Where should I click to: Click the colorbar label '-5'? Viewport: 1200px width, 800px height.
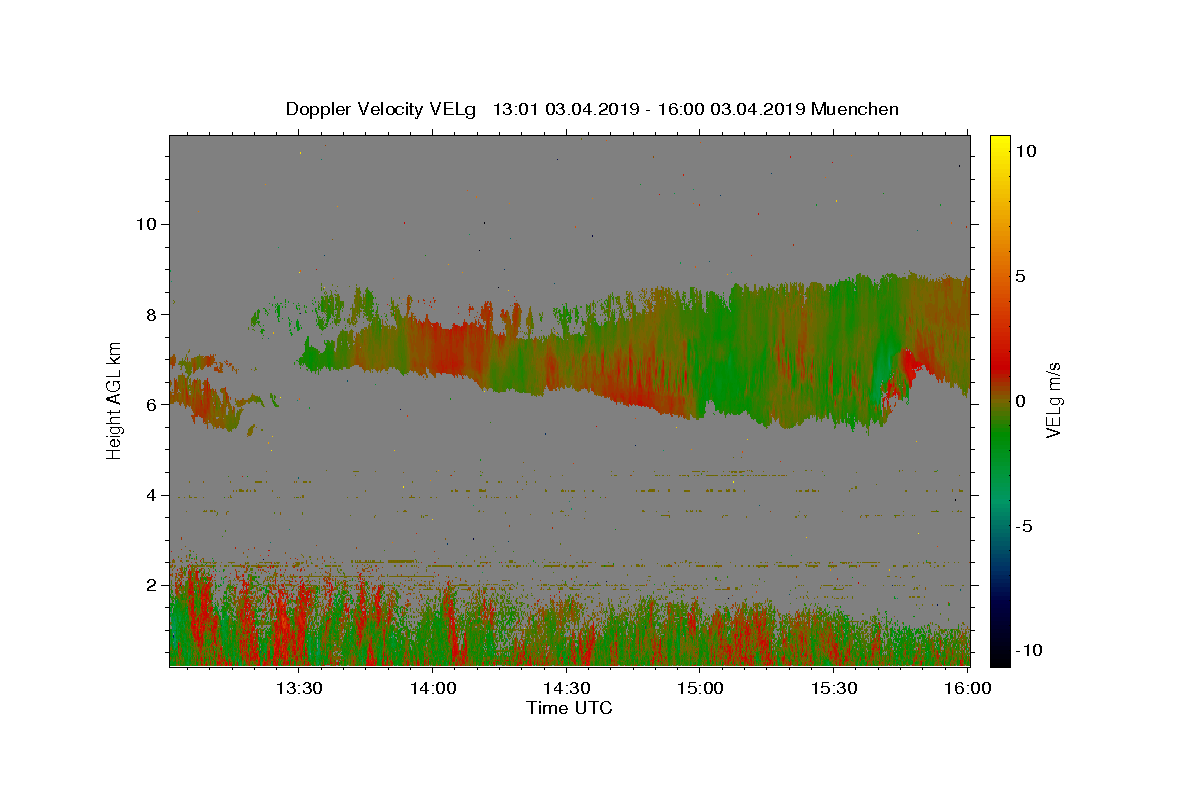coord(1025,525)
